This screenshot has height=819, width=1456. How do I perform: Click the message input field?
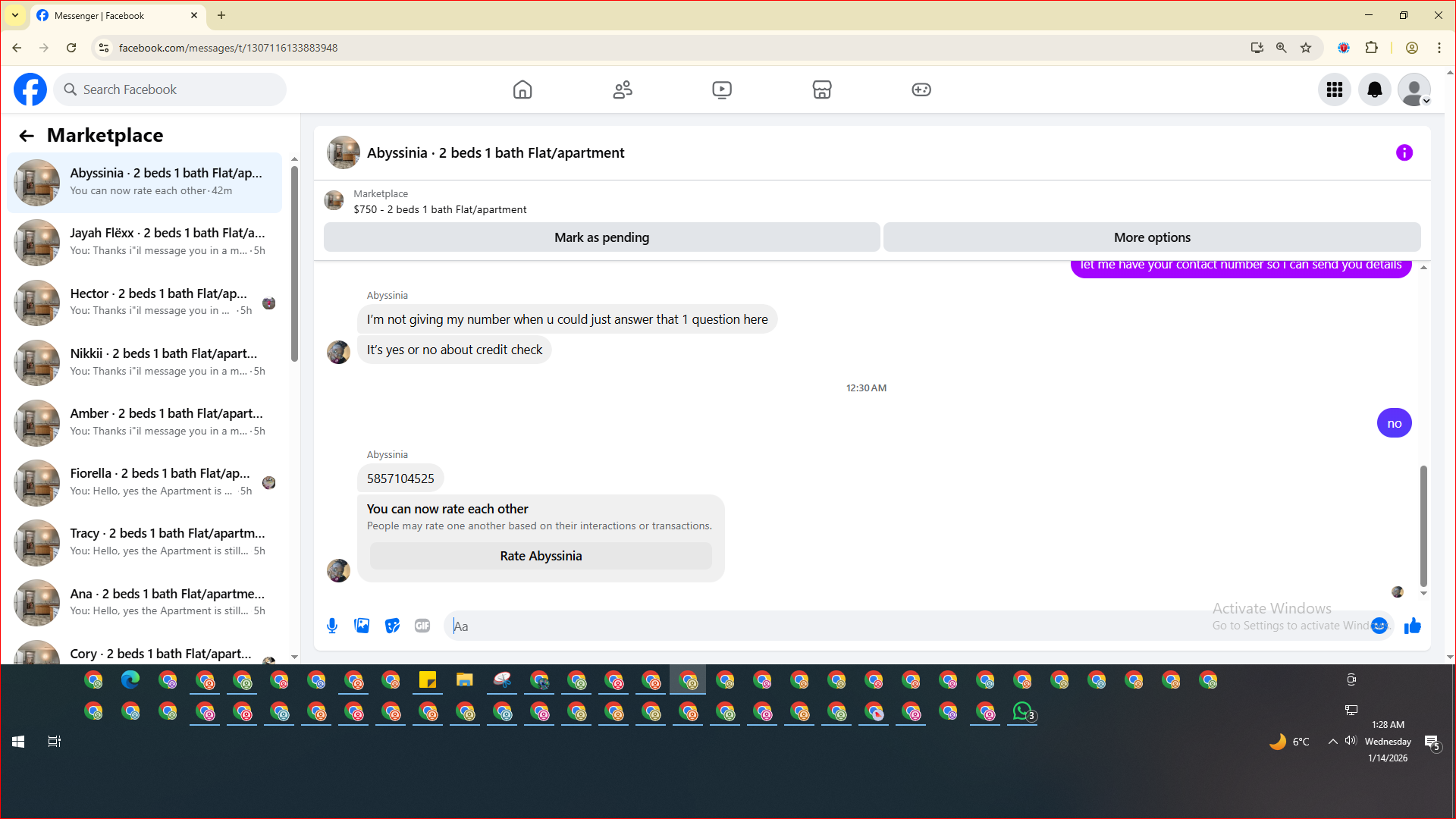click(834, 626)
